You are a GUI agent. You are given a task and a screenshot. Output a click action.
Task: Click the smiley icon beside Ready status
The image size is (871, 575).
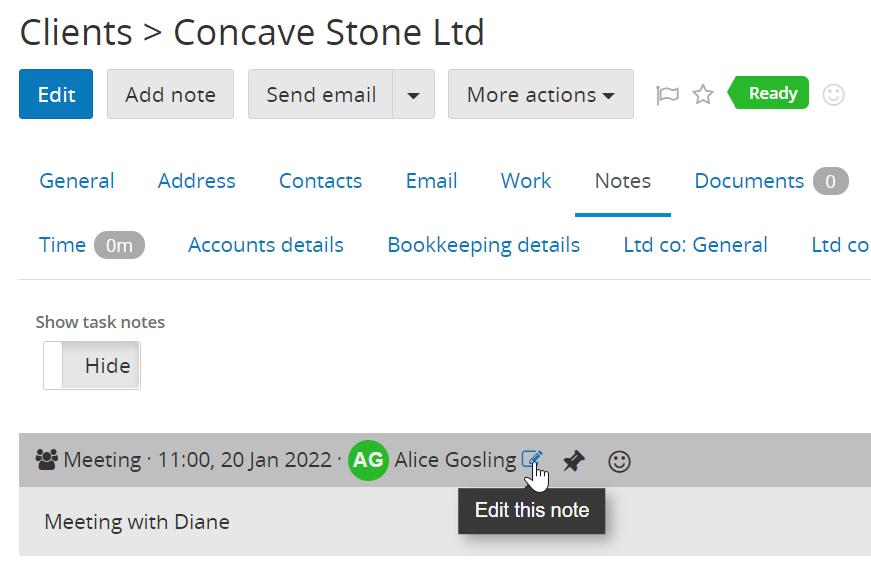(x=833, y=94)
